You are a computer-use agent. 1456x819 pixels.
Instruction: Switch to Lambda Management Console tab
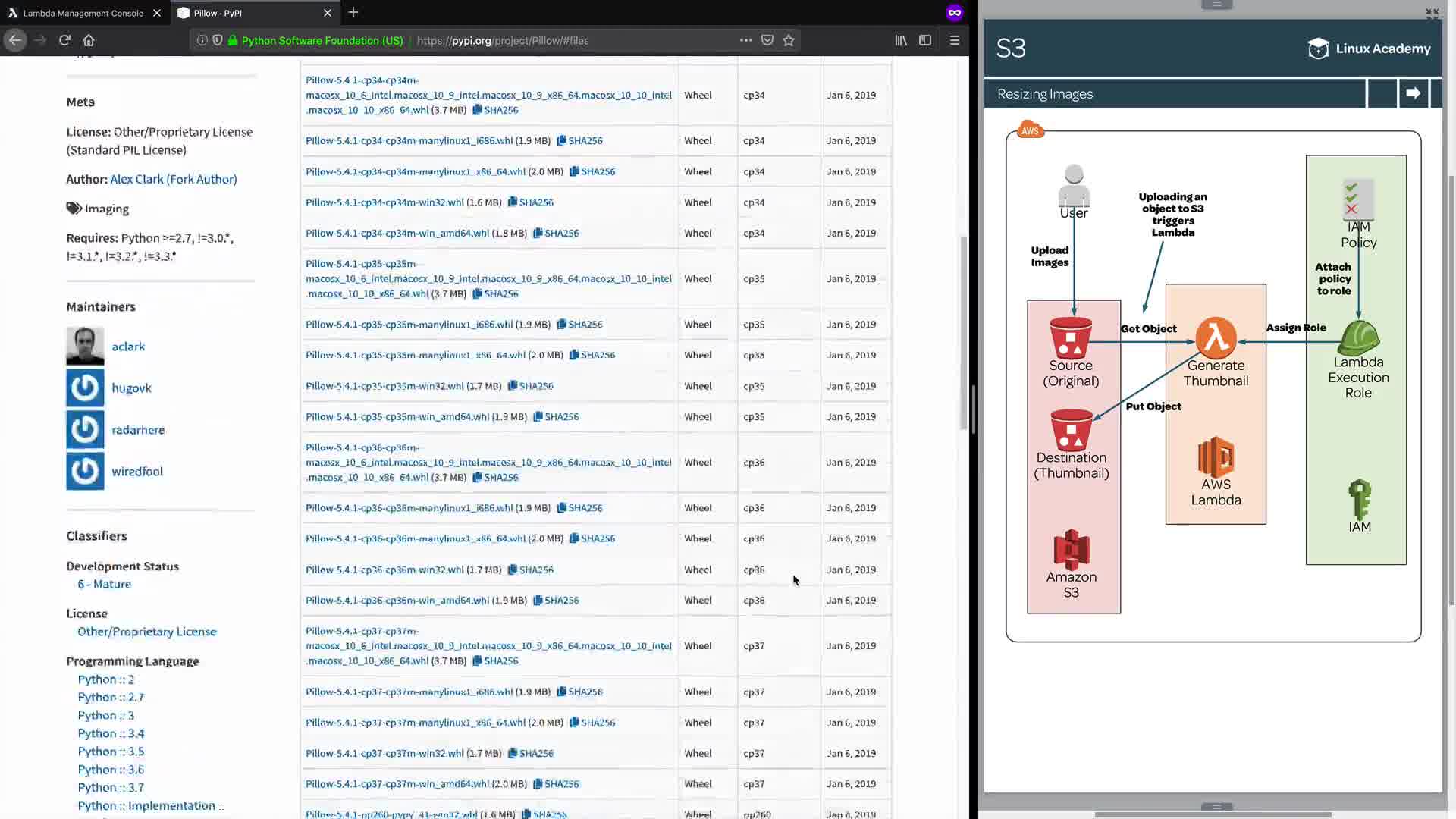click(82, 13)
